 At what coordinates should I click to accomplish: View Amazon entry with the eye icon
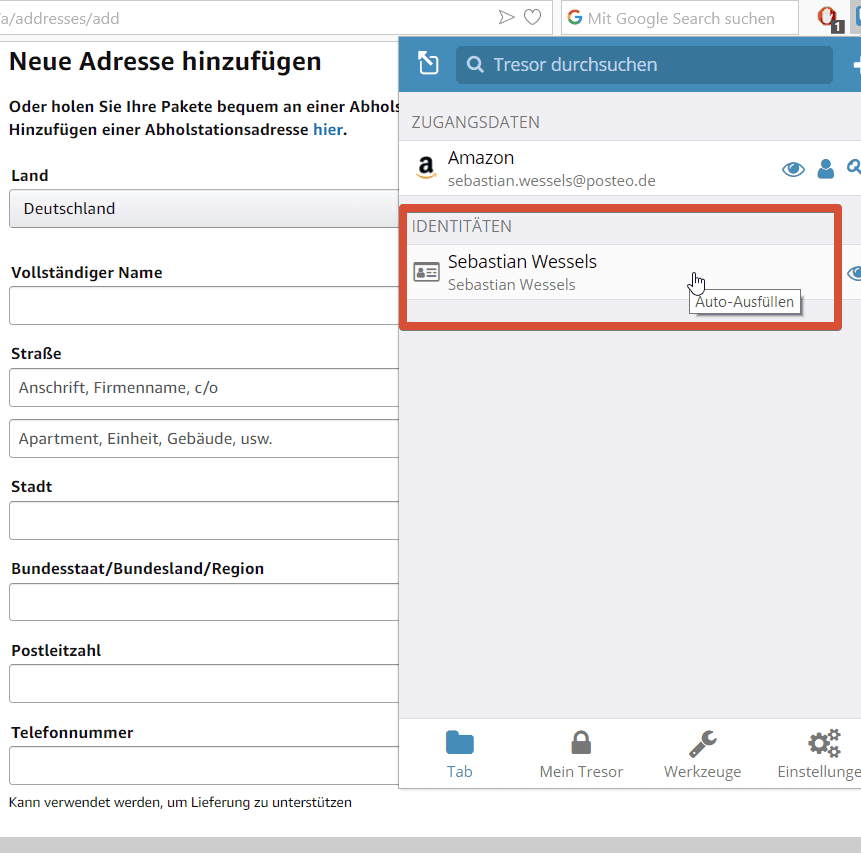(x=793, y=169)
